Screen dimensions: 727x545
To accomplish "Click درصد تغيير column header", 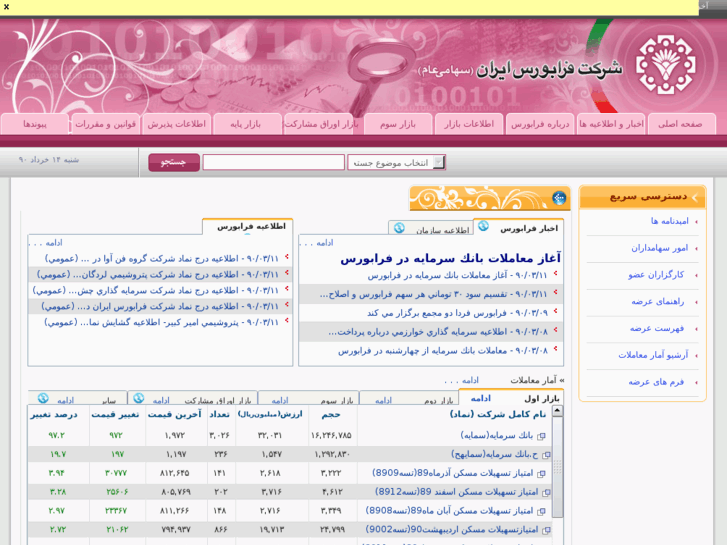I will 54,414.
